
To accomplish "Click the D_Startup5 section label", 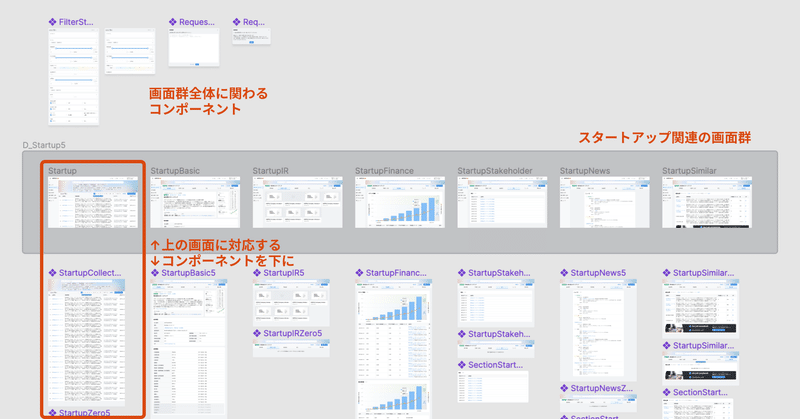I will 44,145.
